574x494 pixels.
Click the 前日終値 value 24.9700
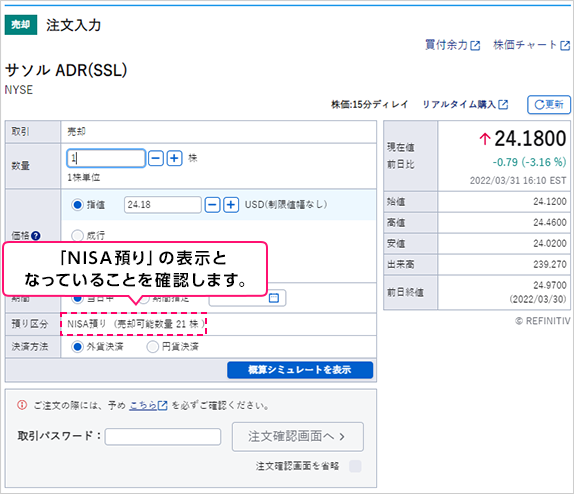[550, 285]
